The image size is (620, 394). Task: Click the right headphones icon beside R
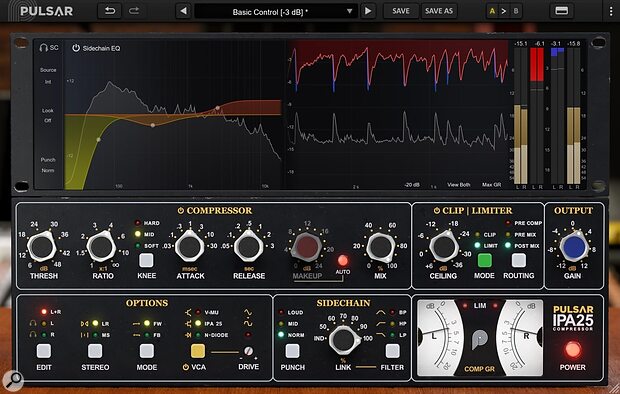[x=33, y=335]
